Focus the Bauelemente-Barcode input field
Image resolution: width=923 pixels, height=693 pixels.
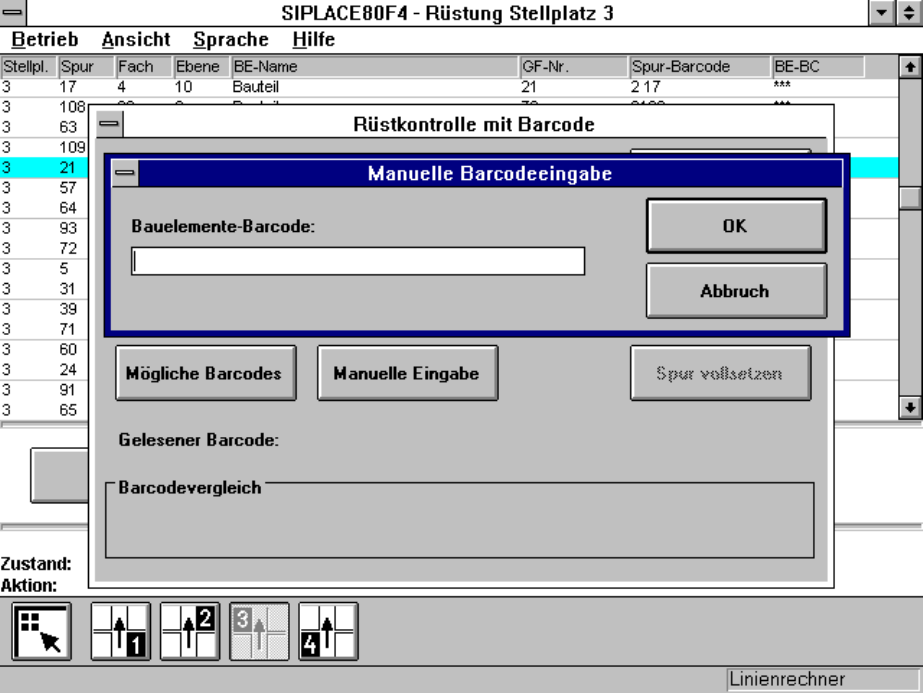point(358,261)
